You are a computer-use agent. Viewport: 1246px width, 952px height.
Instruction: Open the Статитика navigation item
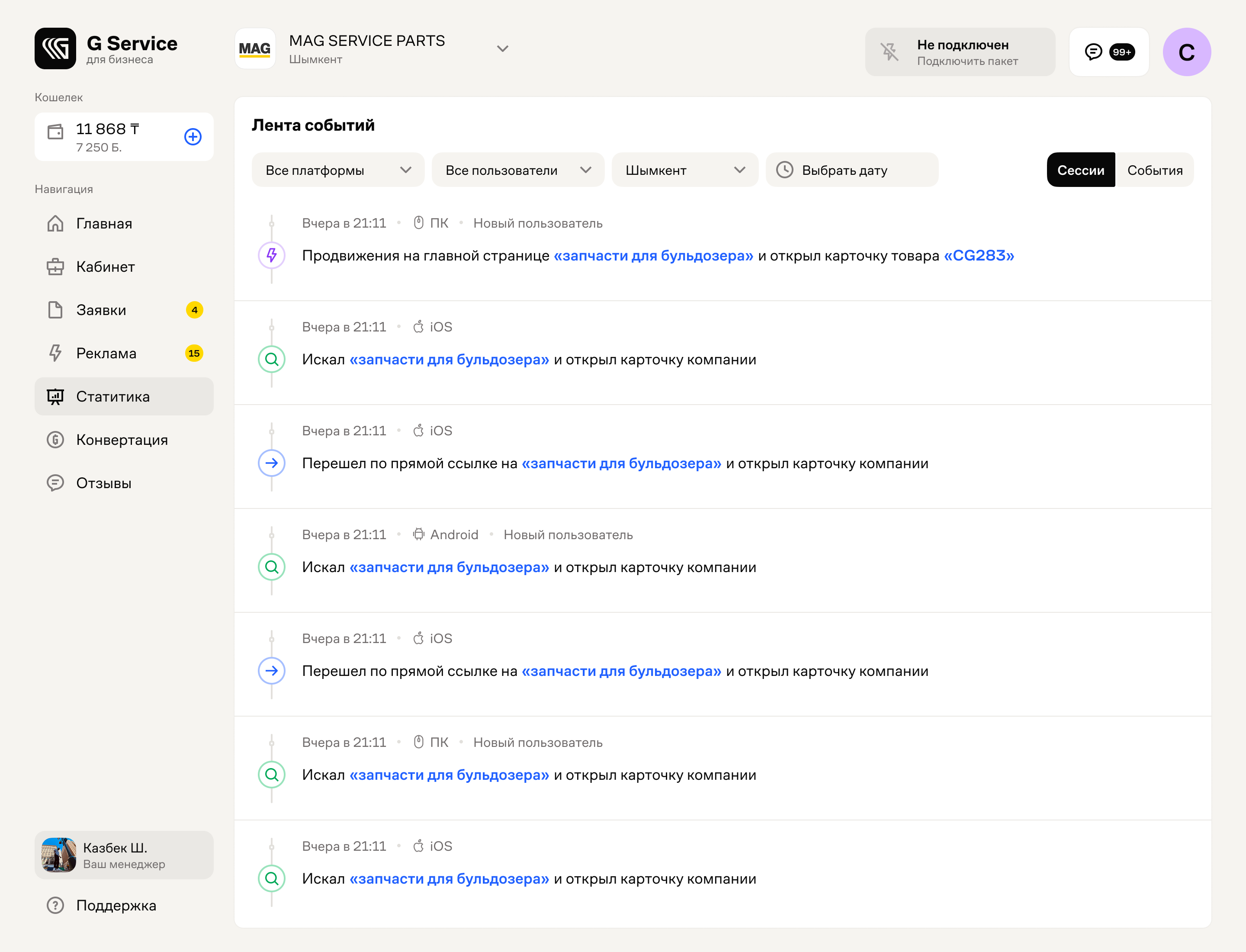124,397
